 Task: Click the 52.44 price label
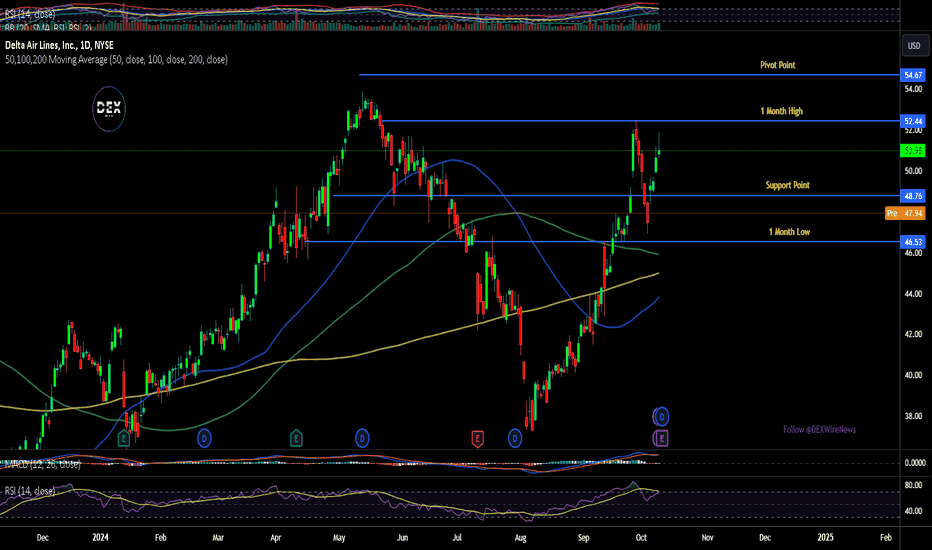coord(913,121)
